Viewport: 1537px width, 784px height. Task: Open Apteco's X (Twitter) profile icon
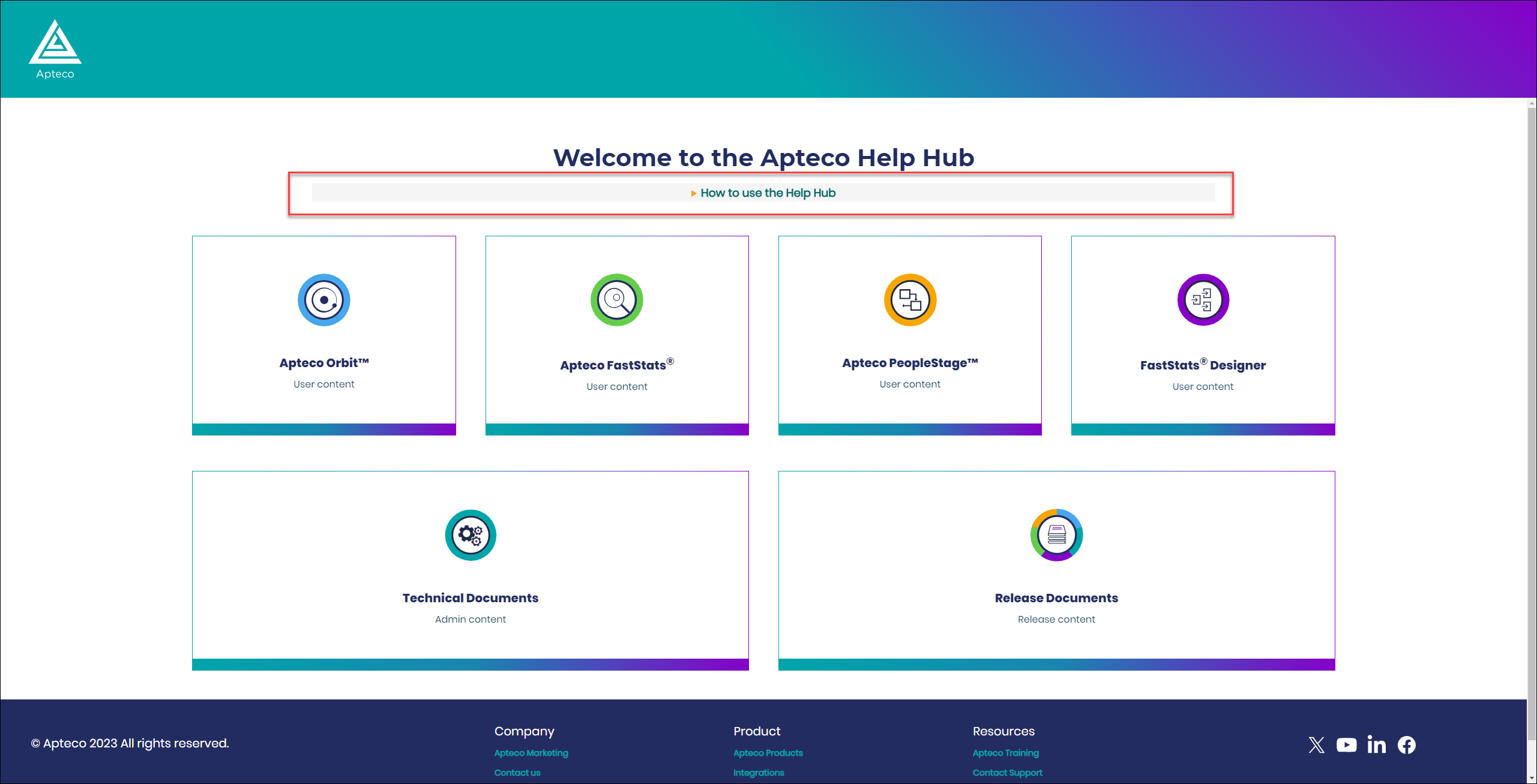coord(1316,744)
